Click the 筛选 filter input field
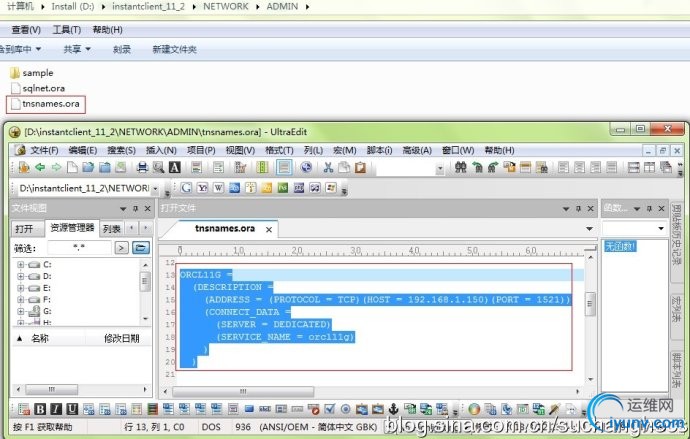The width and height of the screenshot is (690, 439). [x=79, y=248]
